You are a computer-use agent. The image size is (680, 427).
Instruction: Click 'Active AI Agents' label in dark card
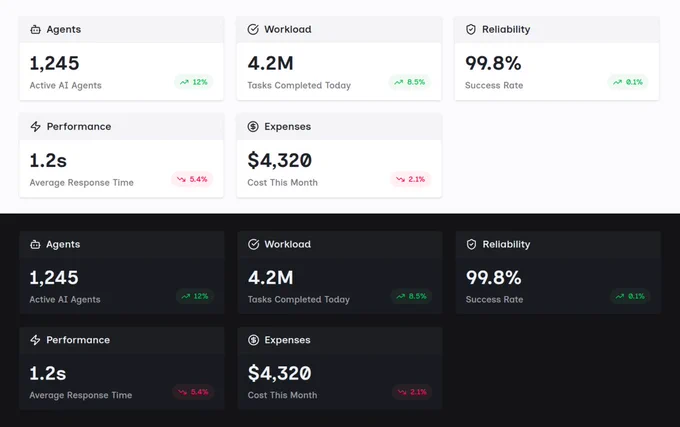[x=65, y=300]
